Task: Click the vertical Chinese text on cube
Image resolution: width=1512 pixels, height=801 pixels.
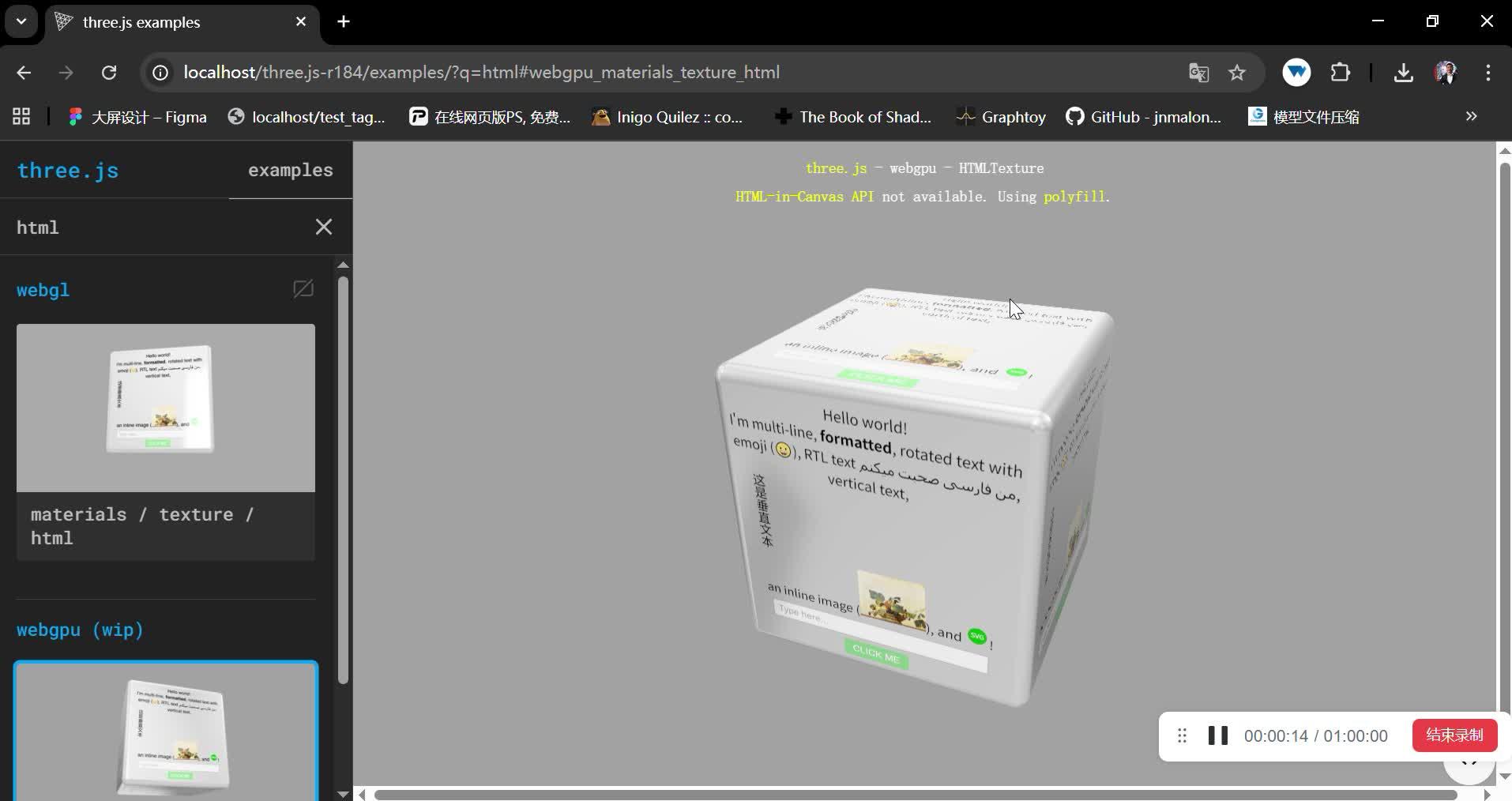Action: pos(762,510)
